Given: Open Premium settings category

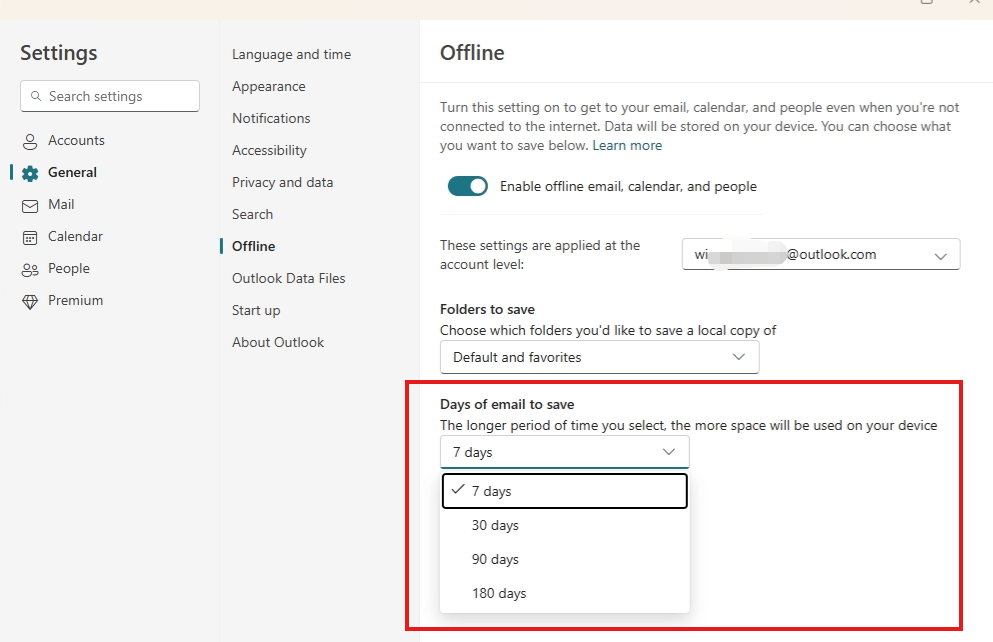Looking at the screenshot, I should [x=75, y=301].
